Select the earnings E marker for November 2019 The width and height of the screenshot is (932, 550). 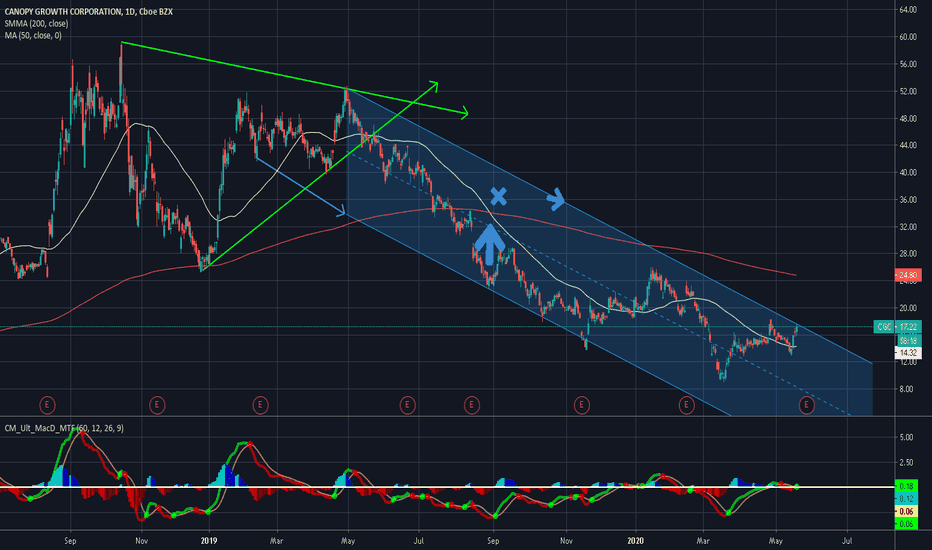[581, 406]
